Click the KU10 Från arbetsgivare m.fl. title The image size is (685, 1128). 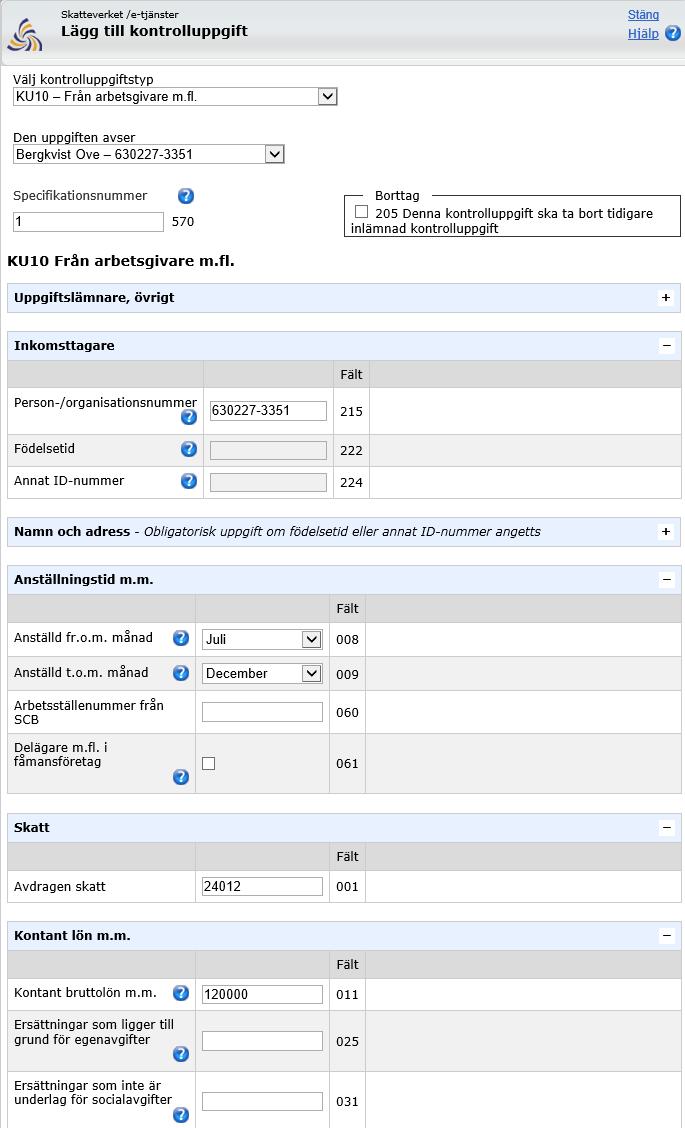click(x=121, y=261)
